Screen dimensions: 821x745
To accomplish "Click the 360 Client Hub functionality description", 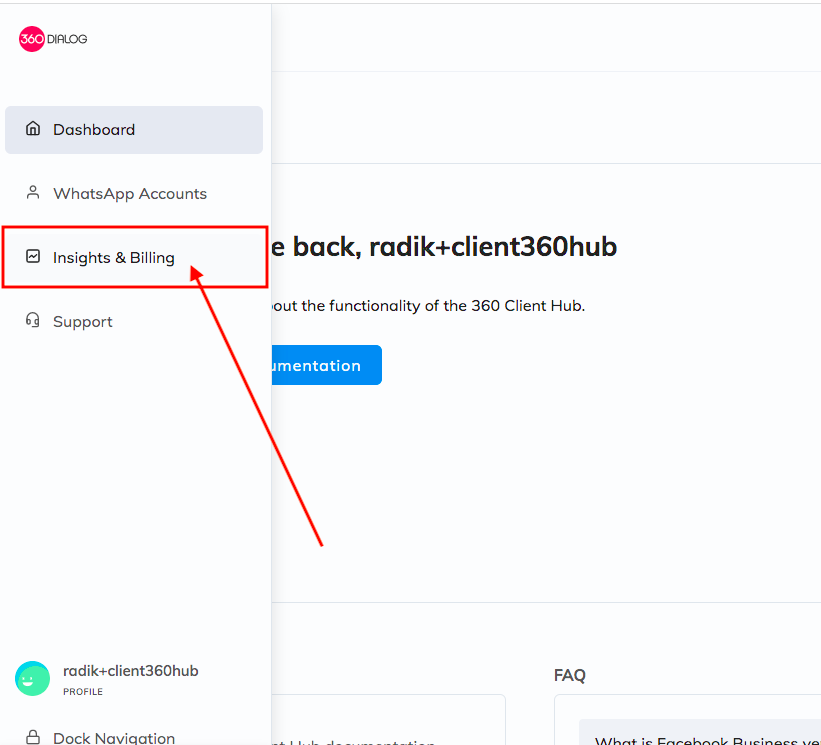I will (428, 306).
